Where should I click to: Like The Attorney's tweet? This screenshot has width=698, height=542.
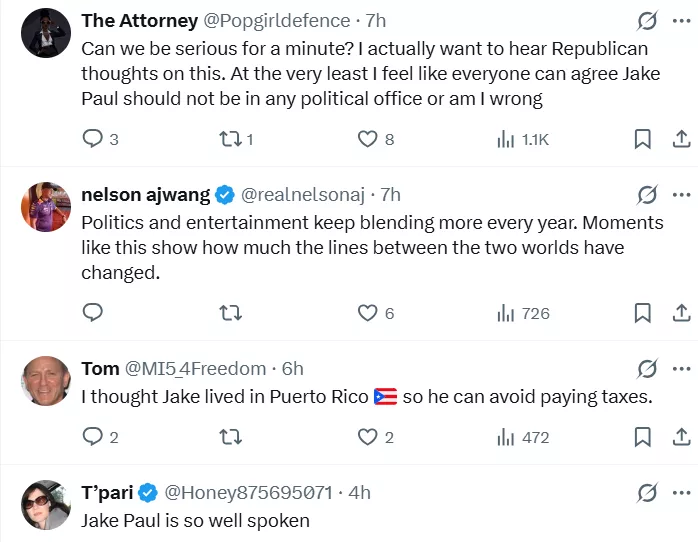pos(369,139)
